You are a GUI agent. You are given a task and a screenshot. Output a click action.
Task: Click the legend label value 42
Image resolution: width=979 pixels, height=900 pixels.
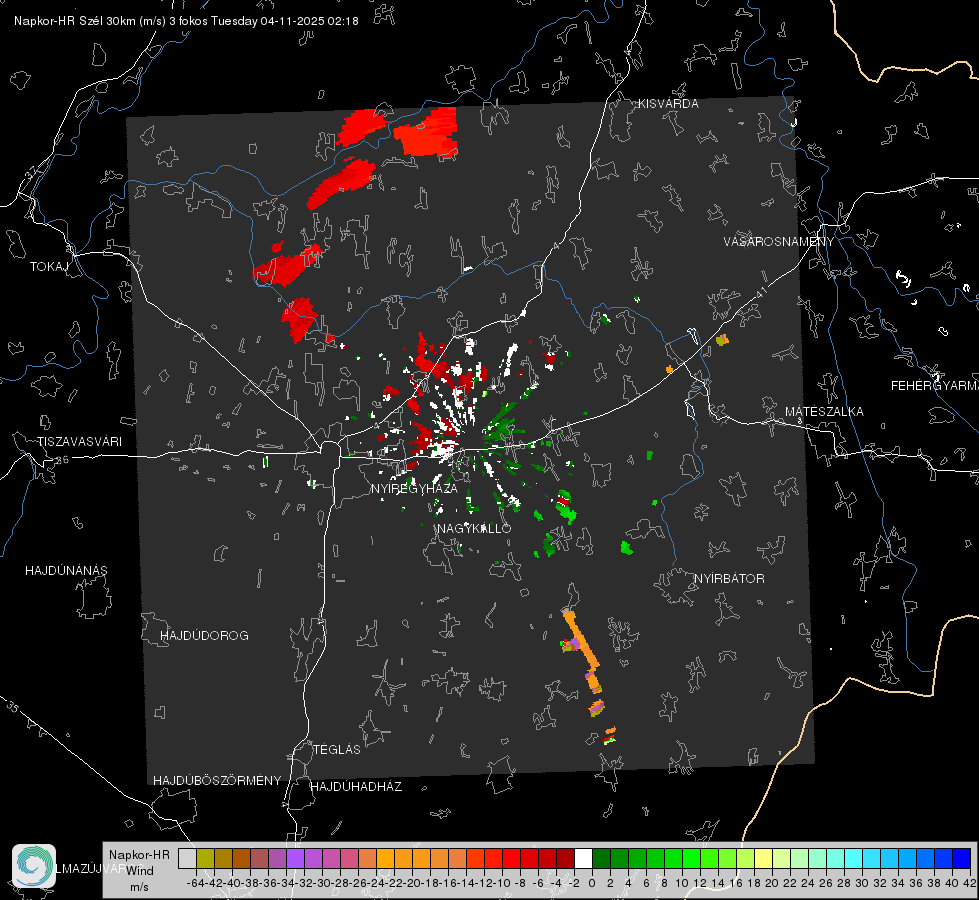click(970, 884)
